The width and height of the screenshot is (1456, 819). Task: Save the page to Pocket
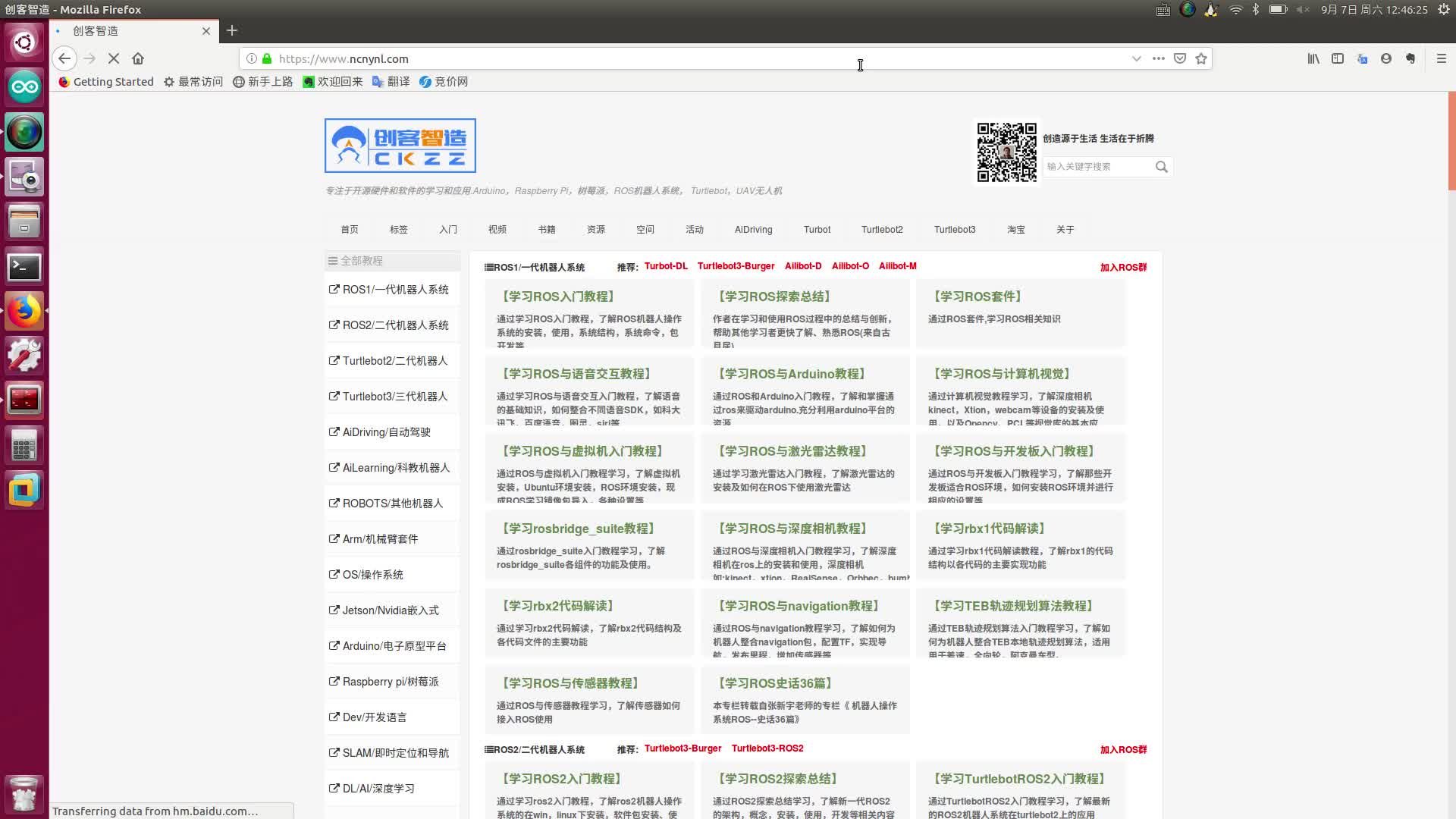(x=1180, y=58)
